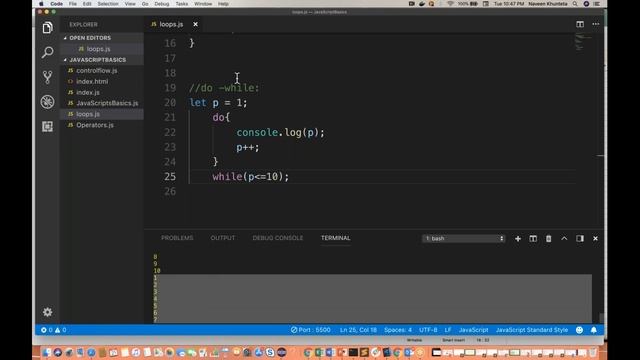Maximize the panel with the up chevron
Viewport: 640px width, 360px height.
564,238
